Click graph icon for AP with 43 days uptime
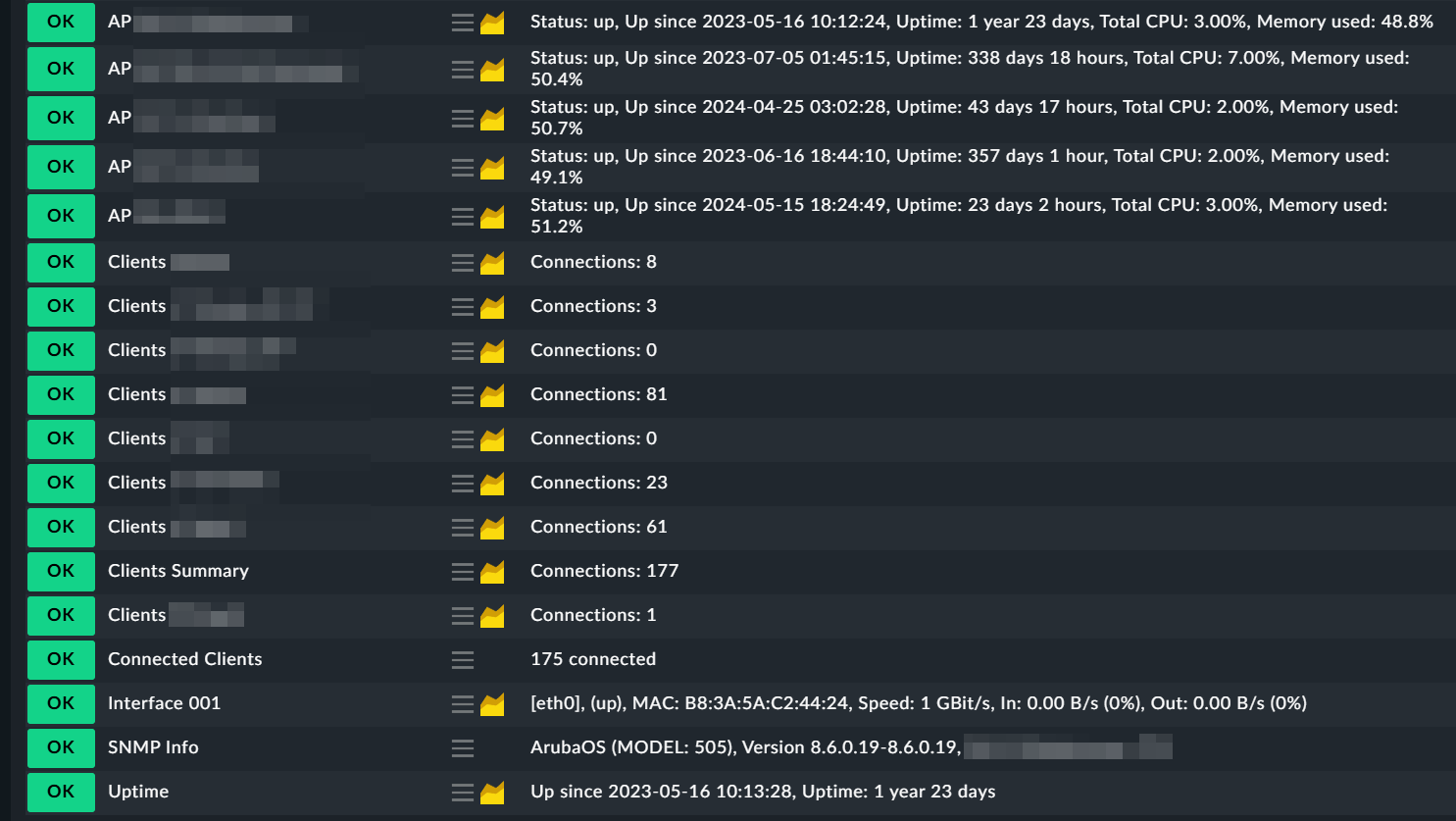 tap(492, 119)
